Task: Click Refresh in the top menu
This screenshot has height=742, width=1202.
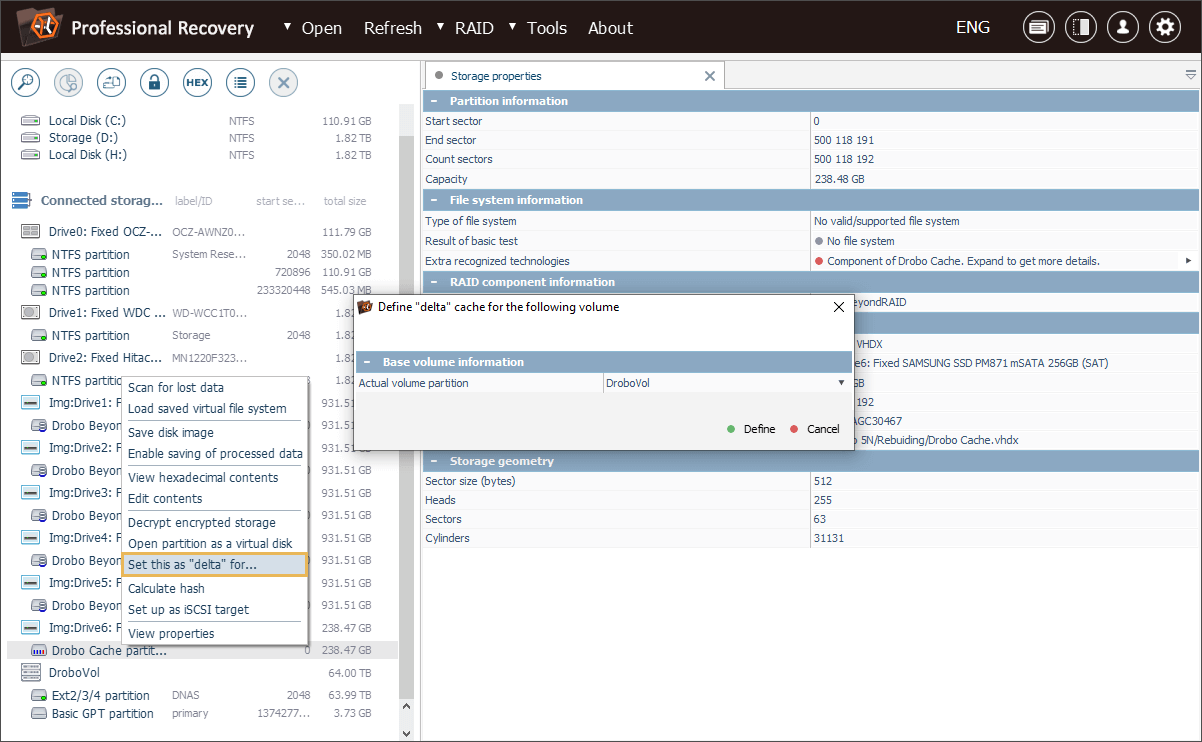Action: (393, 28)
